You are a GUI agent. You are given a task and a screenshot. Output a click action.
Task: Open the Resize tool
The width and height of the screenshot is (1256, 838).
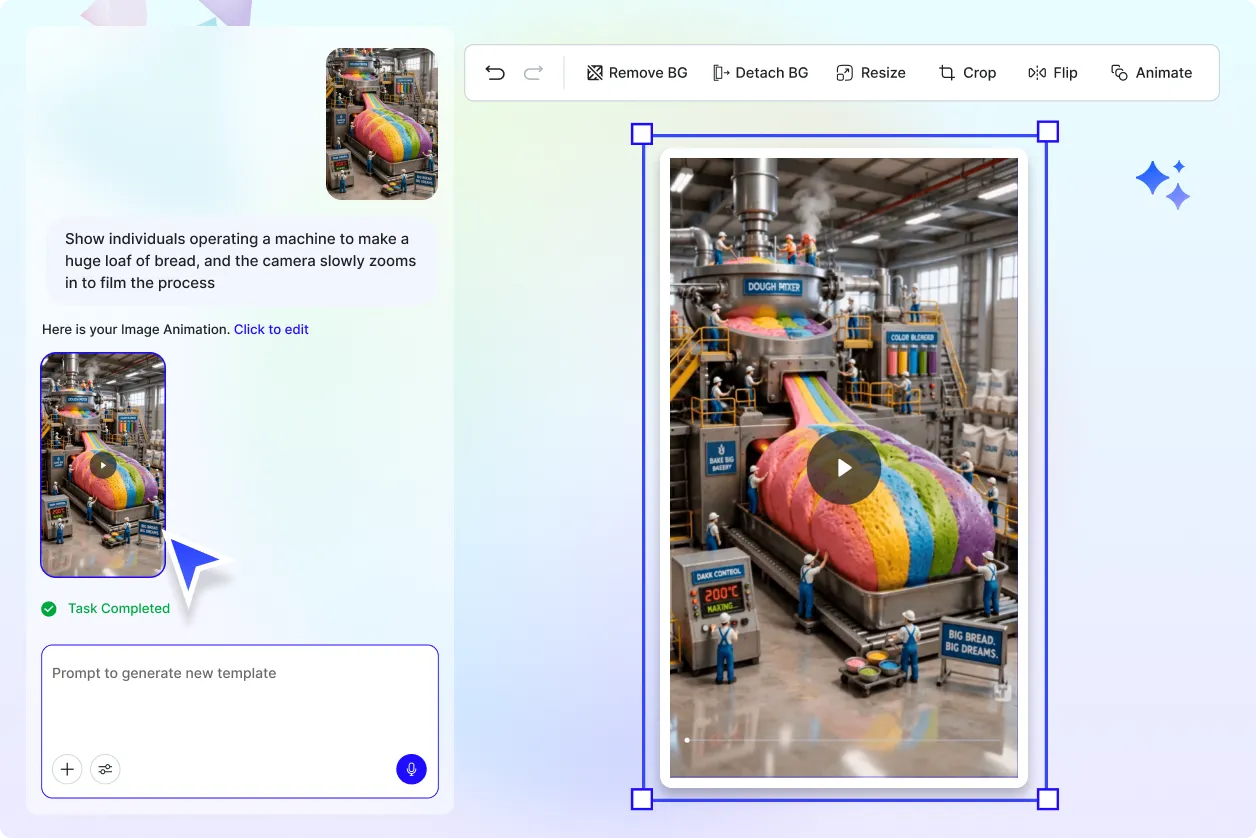870,73
